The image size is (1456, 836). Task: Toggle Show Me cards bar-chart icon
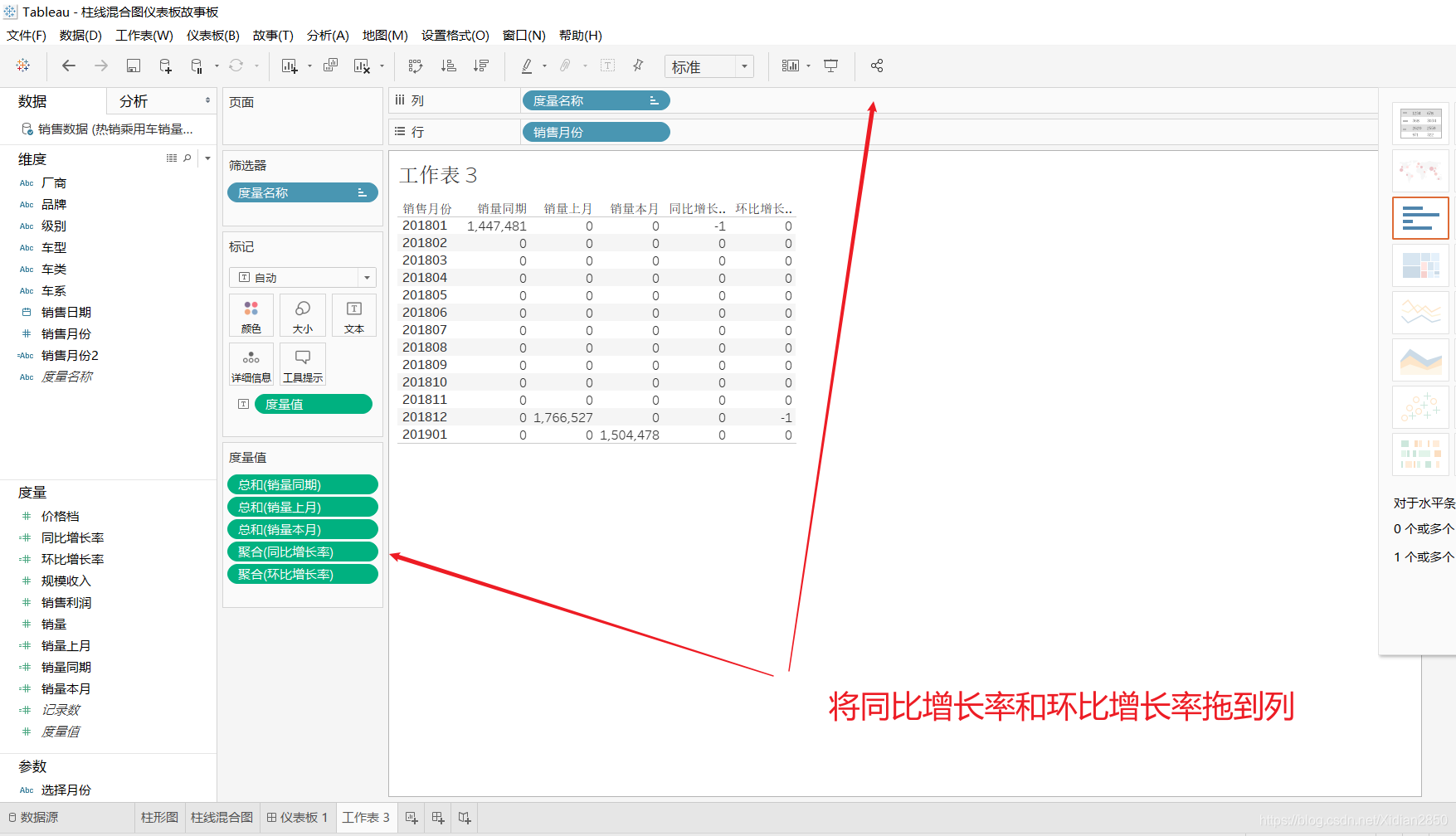tap(790, 66)
